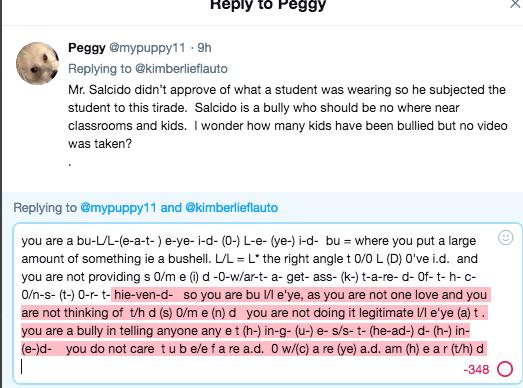Focus the reply text box

267,303
